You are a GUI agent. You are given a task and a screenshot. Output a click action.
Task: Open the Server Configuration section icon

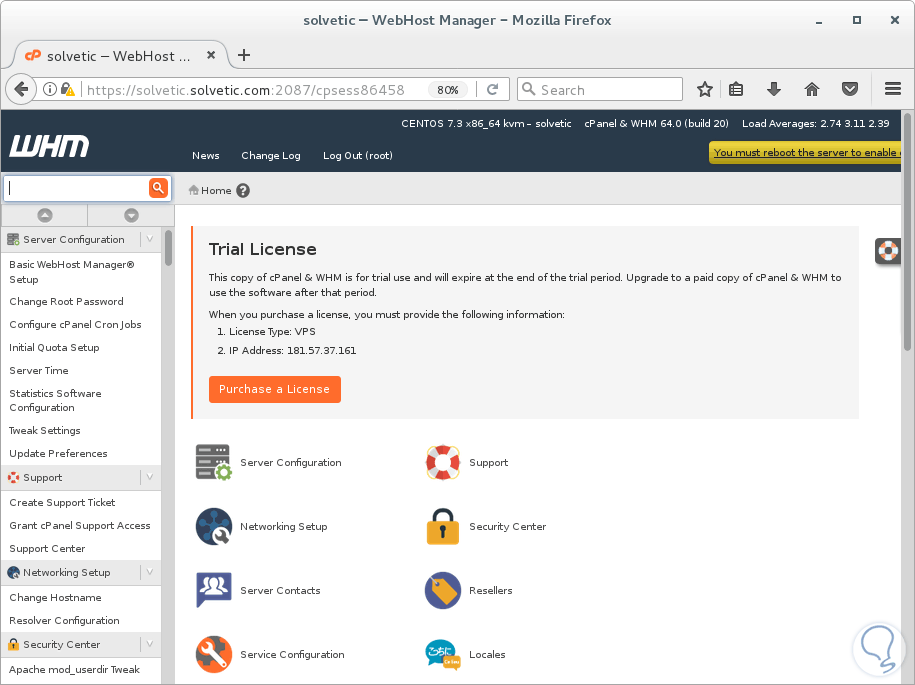coord(213,462)
